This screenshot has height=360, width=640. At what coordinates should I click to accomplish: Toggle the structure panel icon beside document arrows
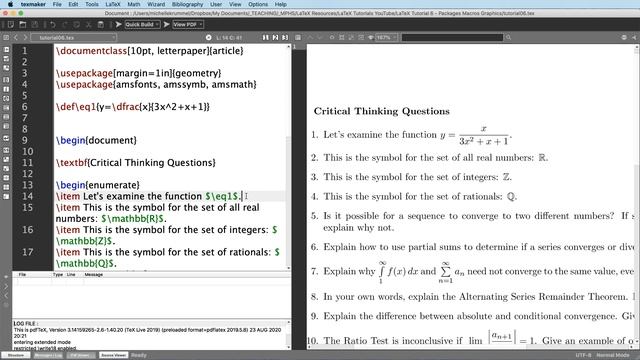(6, 38)
